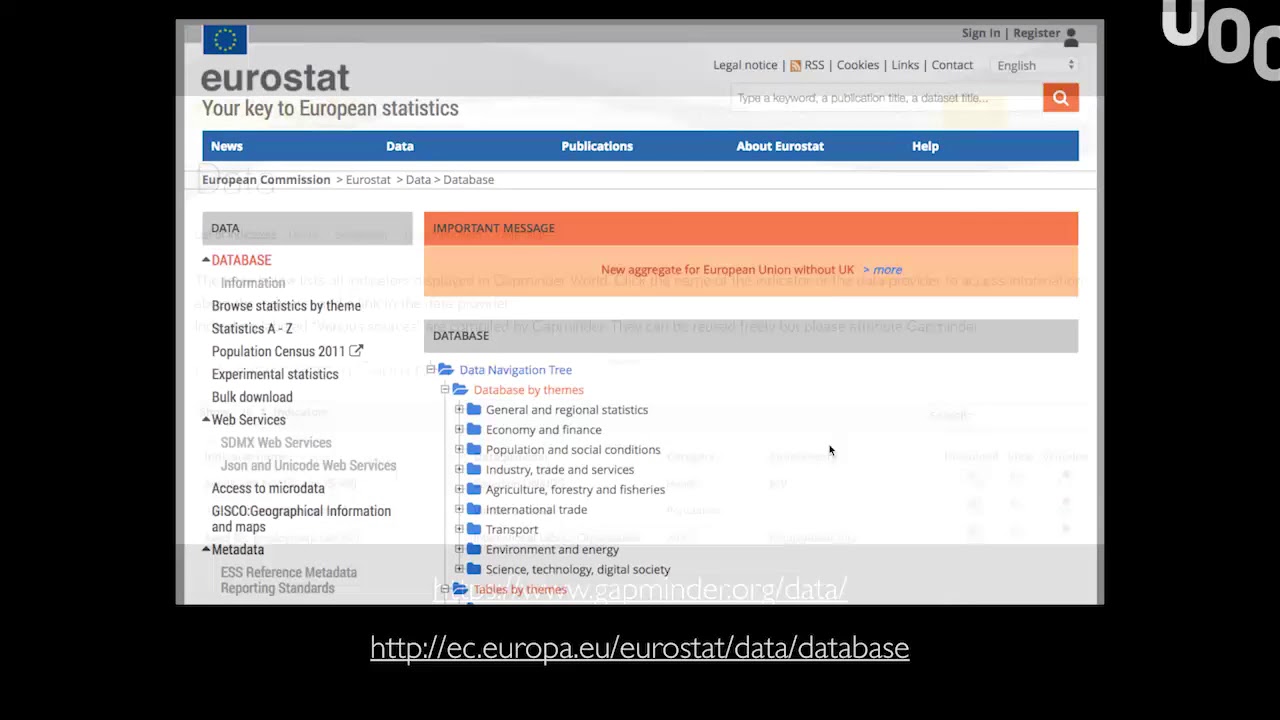Open Statistics A - Z in sidebar
Viewport: 1280px width, 720px height.
[252, 329]
